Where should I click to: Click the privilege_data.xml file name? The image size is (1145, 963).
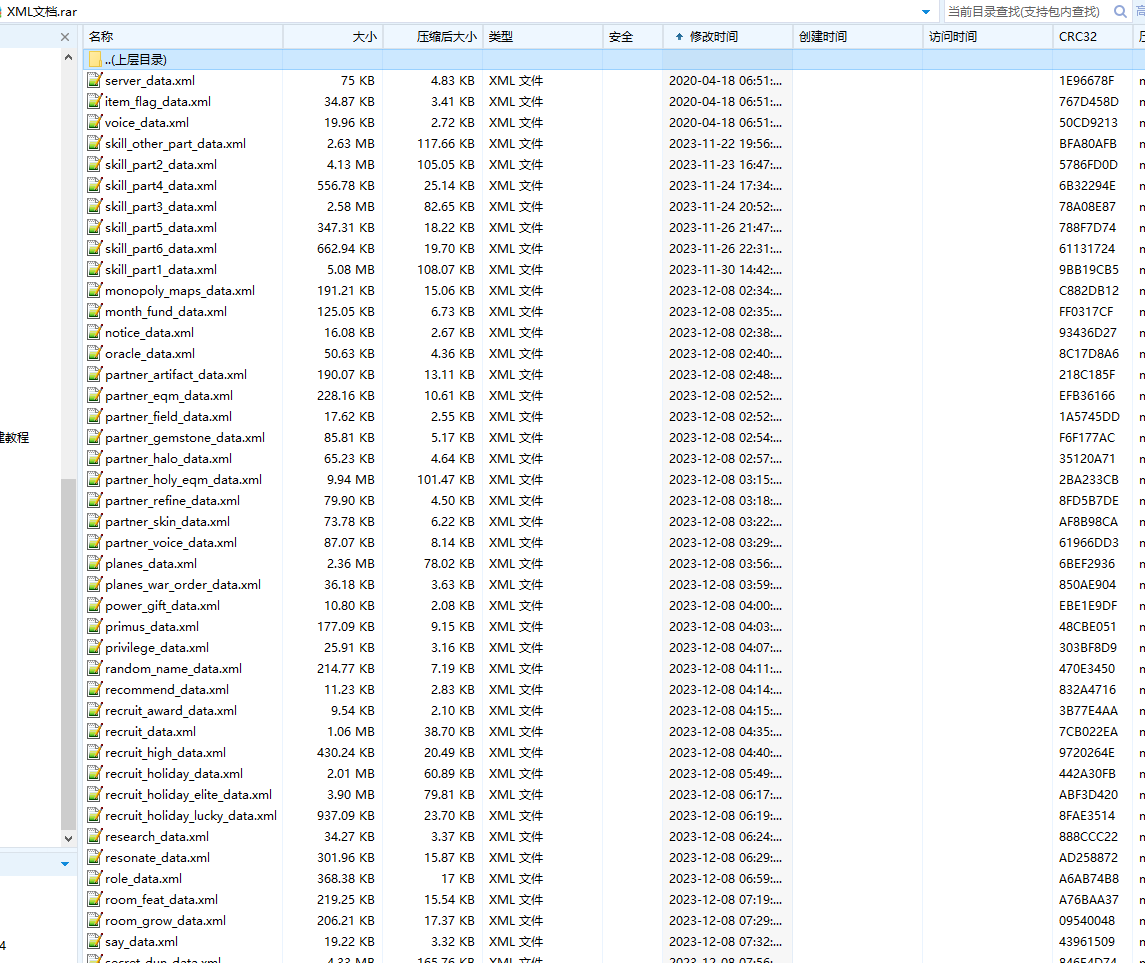[x=157, y=648]
